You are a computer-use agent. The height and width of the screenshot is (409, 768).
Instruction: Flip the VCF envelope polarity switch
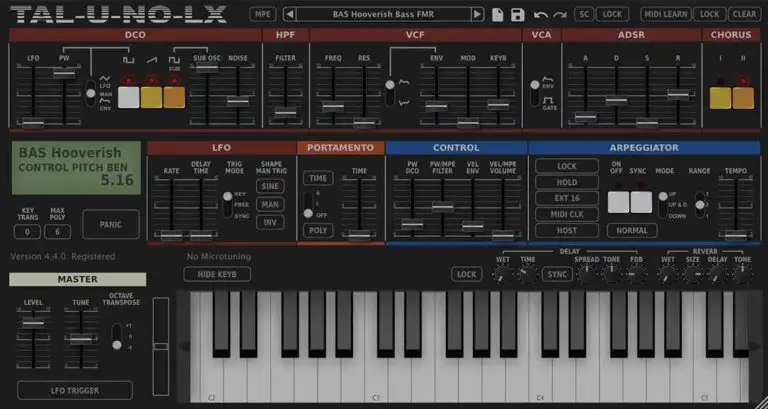pyautogui.click(x=390, y=93)
